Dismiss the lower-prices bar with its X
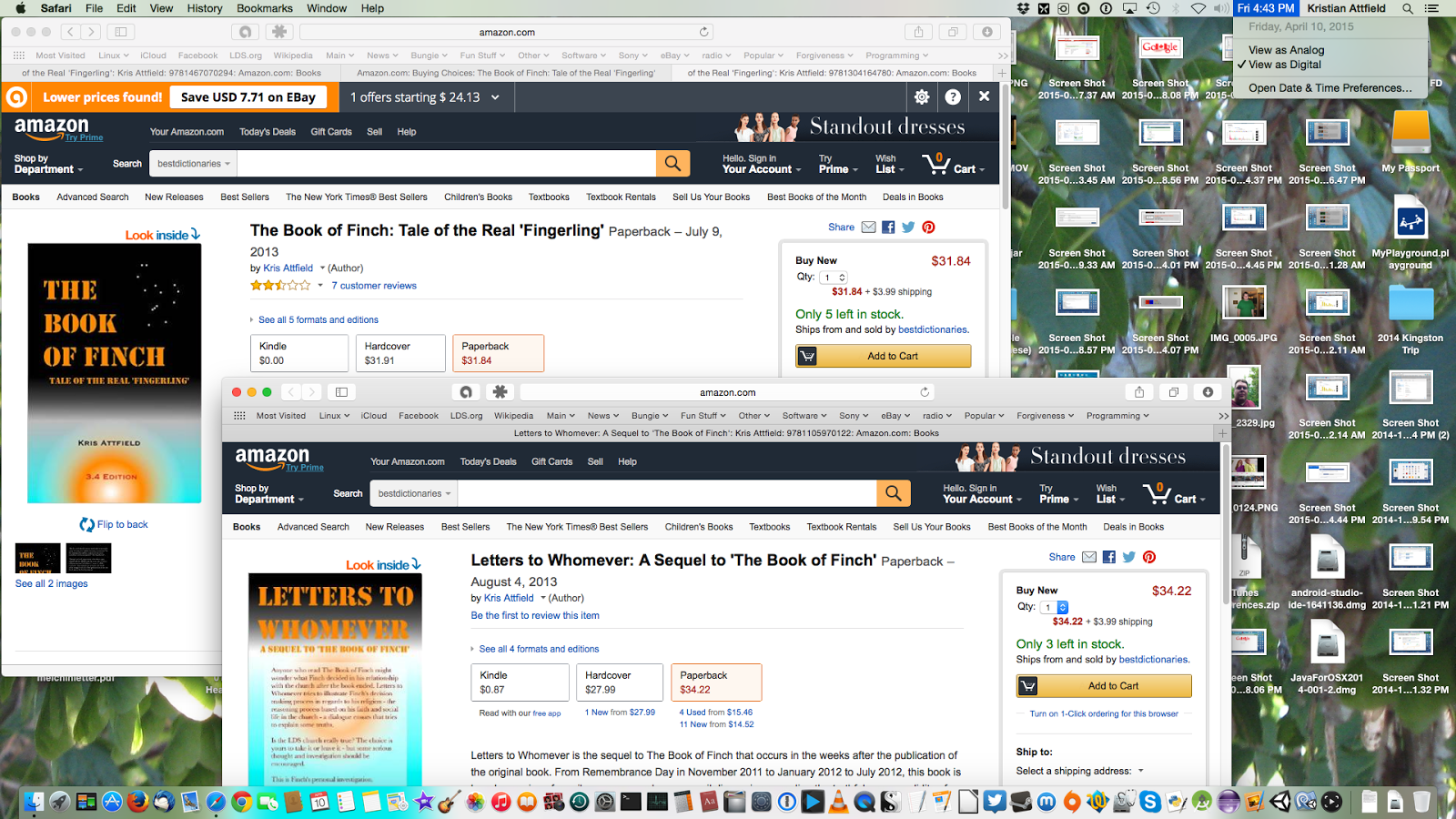Screen dimensions: 1456x819 [x=984, y=96]
